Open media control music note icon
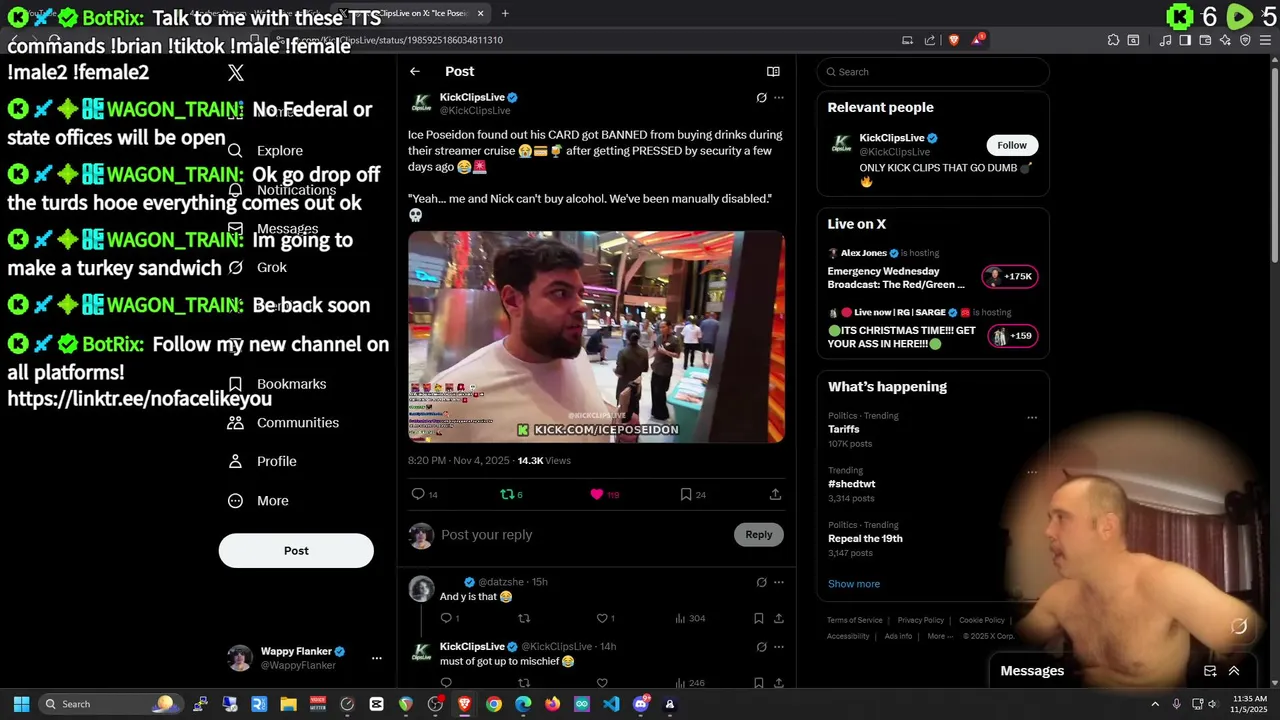This screenshot has width=1280, height=720. (x=1165, y=40)
